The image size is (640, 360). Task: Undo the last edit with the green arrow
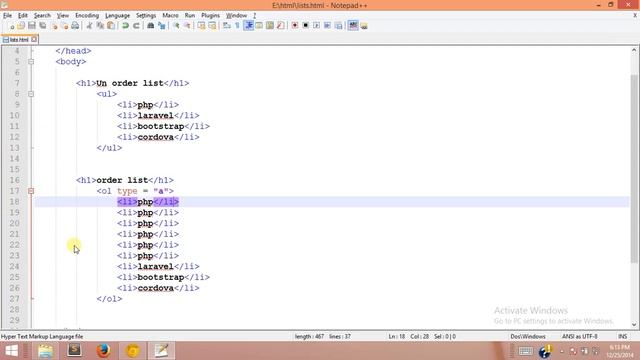(125, 26)
